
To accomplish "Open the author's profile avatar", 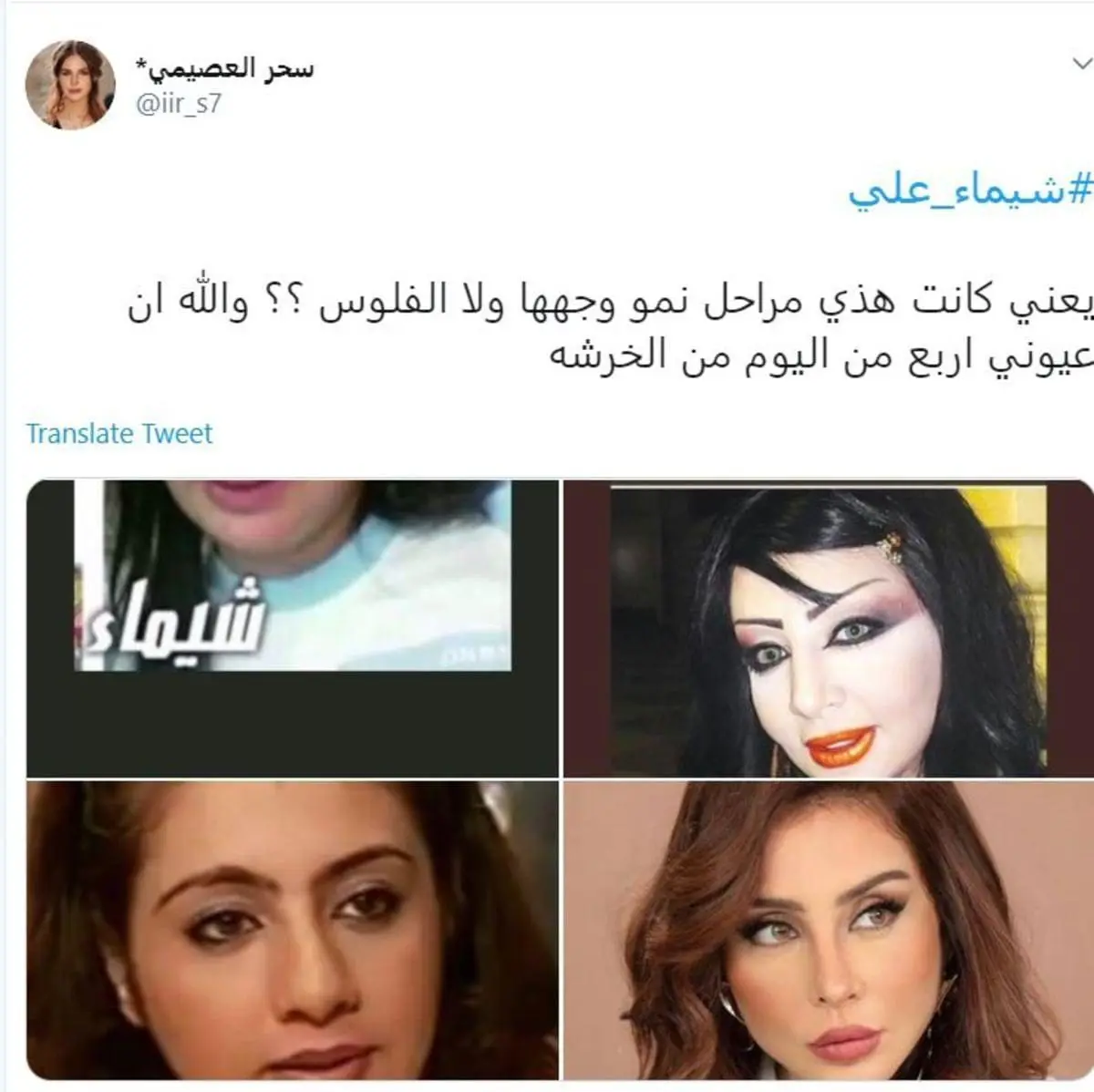I will point(70,85).
